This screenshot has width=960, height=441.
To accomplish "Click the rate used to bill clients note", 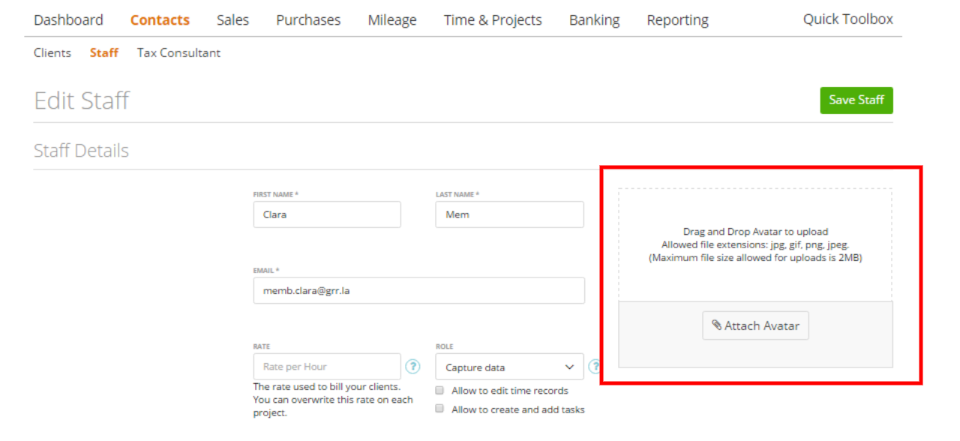I will click(x=333, y=400).
